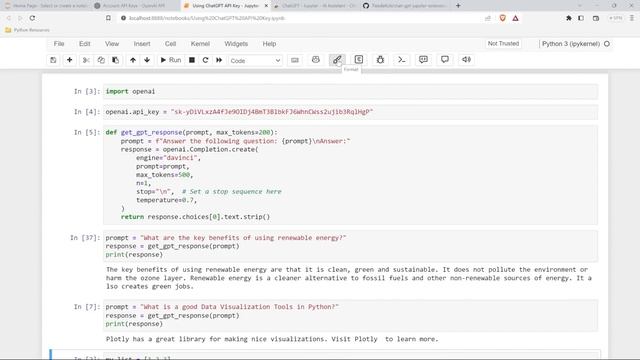Run the selected cell
Screen dimensions: 640x360
tap(171, 60)
